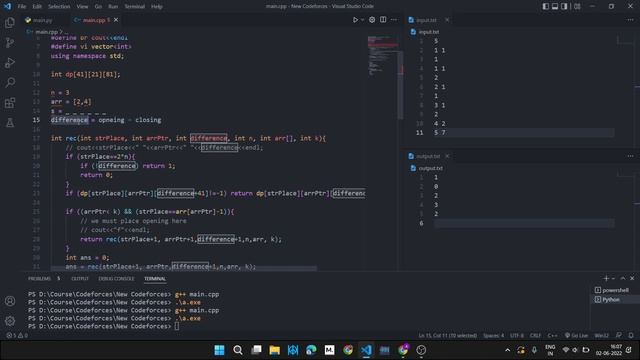Show the Debug Console panel tab
This screenshot has height=360, width=640.
(x=116, y=278)
